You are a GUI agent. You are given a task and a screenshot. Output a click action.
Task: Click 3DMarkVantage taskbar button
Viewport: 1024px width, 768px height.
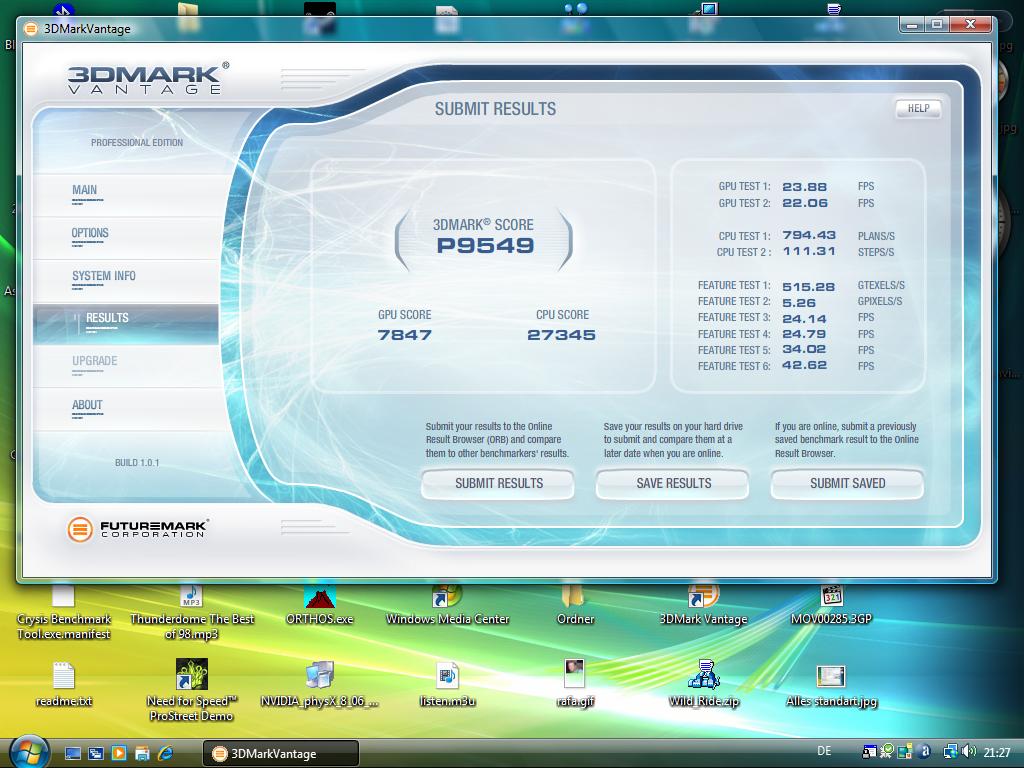(281, 754)
